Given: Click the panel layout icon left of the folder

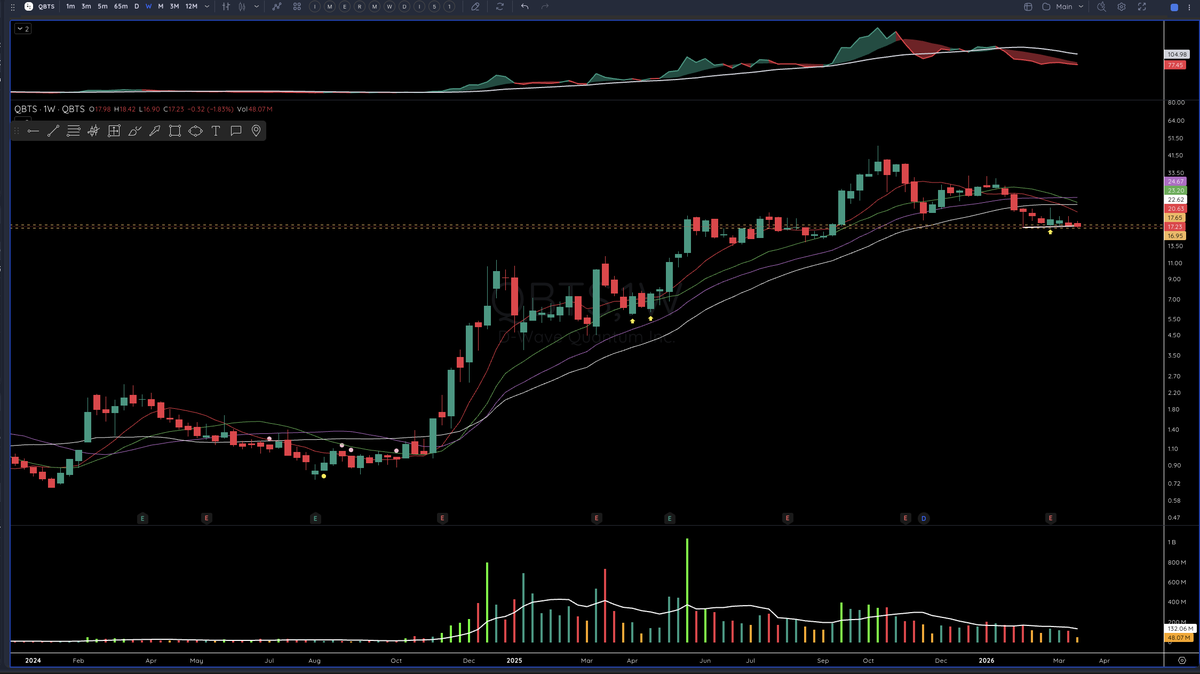Looking at the screenshot, I should (1028, 7).
